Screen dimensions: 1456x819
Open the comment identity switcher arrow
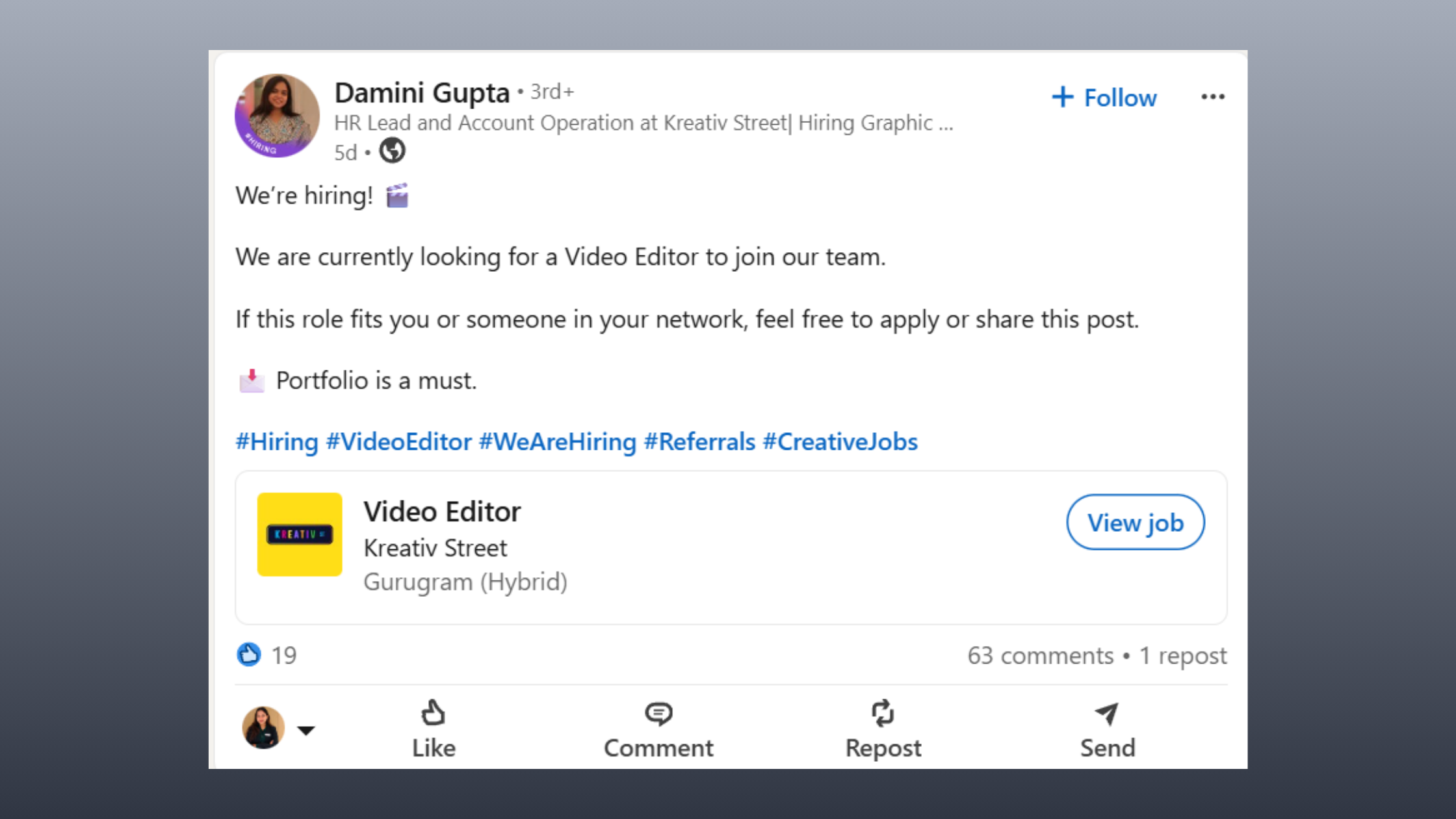pyautogui.click(x=305, y=729)
